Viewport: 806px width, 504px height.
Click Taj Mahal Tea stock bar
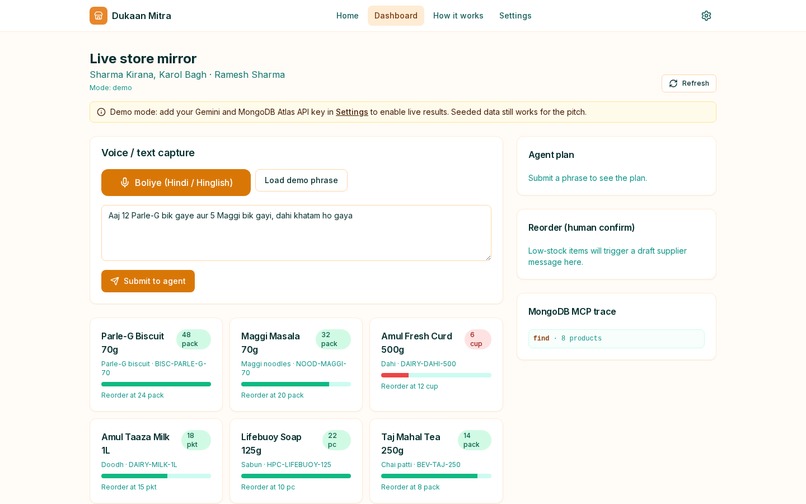[436, 476]
